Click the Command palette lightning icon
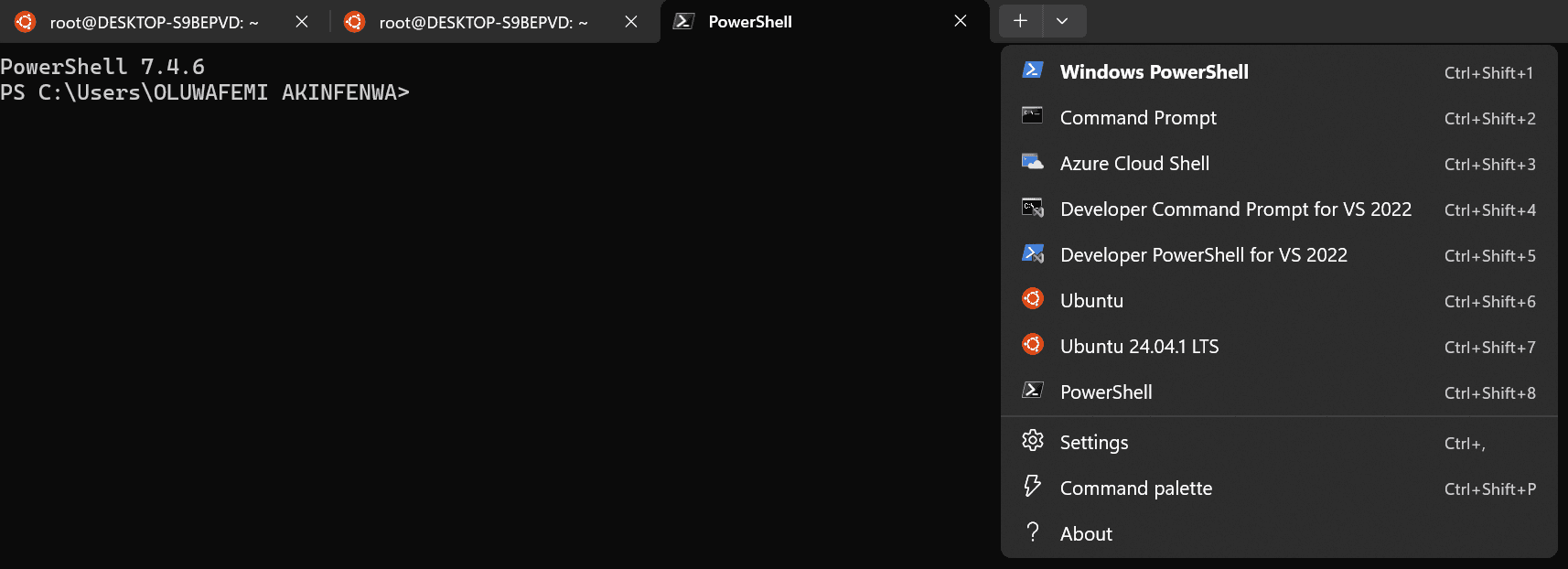The height and width of the screenshot is (569, 1568). tap(1032, 487)
